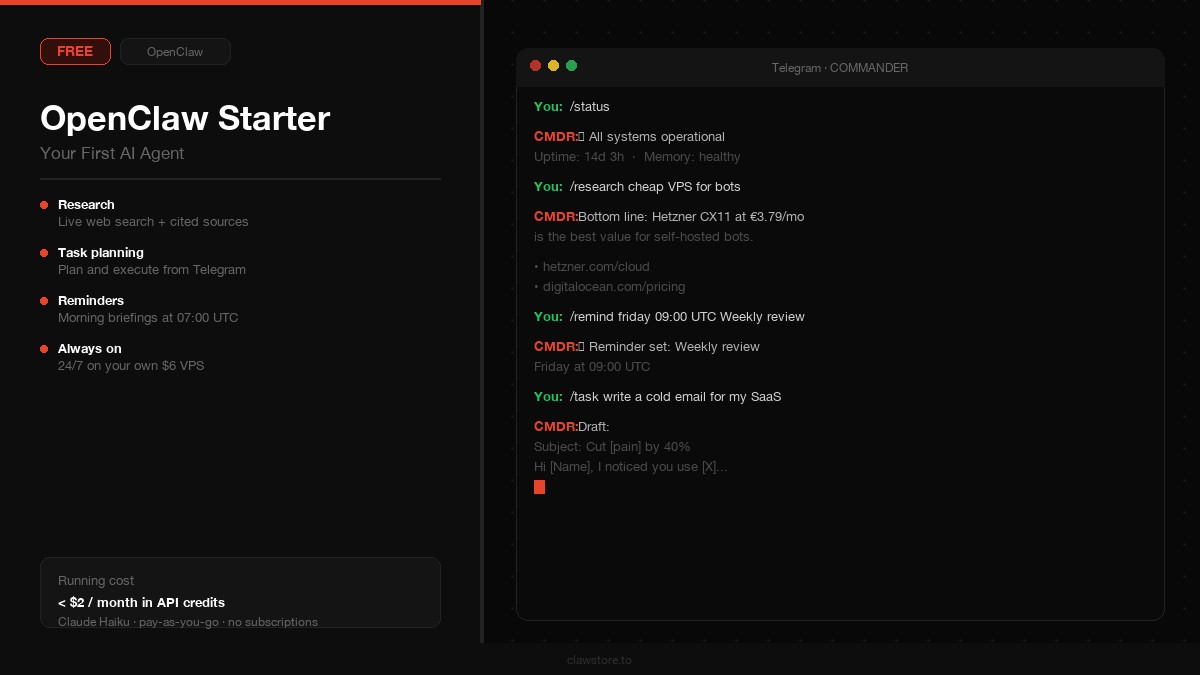Screen dimensions: 1200x675
Task: Click the green maximize dot of Telegram window
Action: (x=571, y=66)
